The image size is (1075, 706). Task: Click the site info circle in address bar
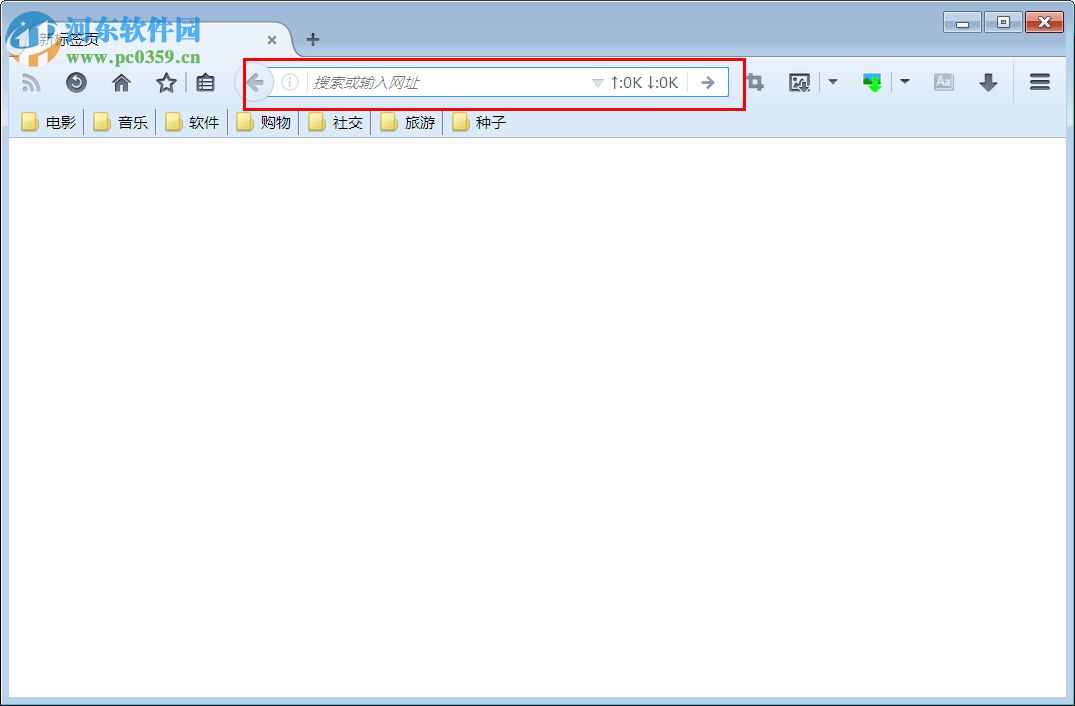tap(290, 82)
